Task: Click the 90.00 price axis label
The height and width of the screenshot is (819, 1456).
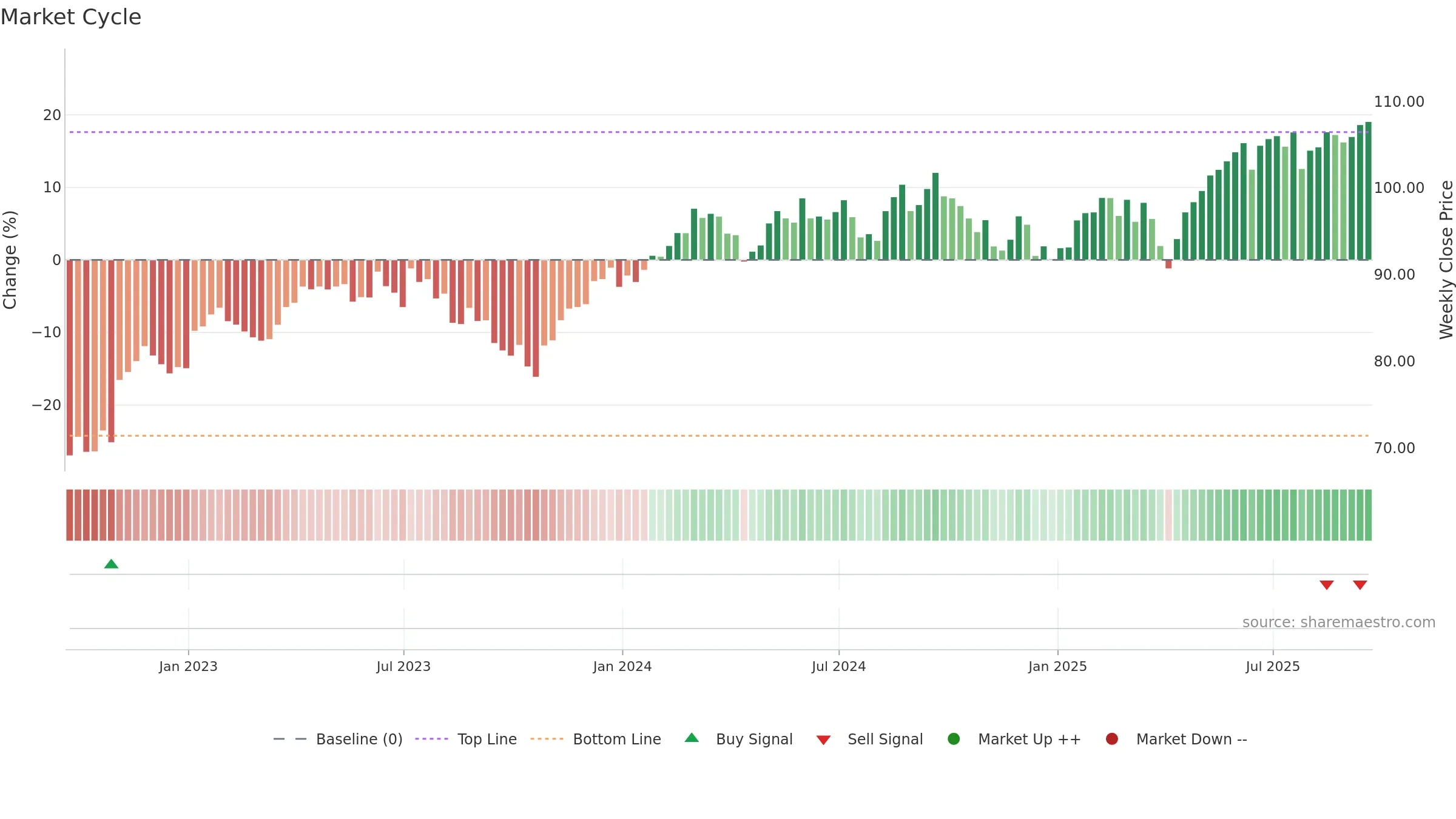Action: pyautogui.click(x=1395, y=274)
